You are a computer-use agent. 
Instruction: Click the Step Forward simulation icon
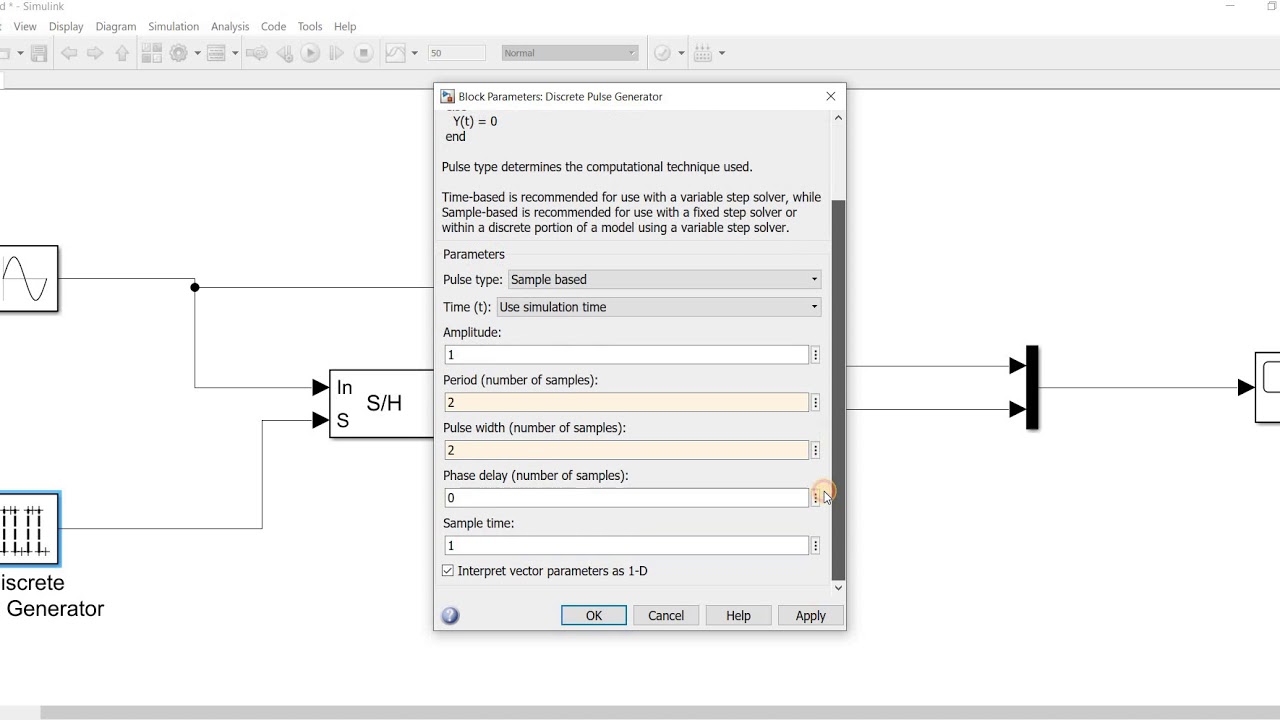(336, 53)
